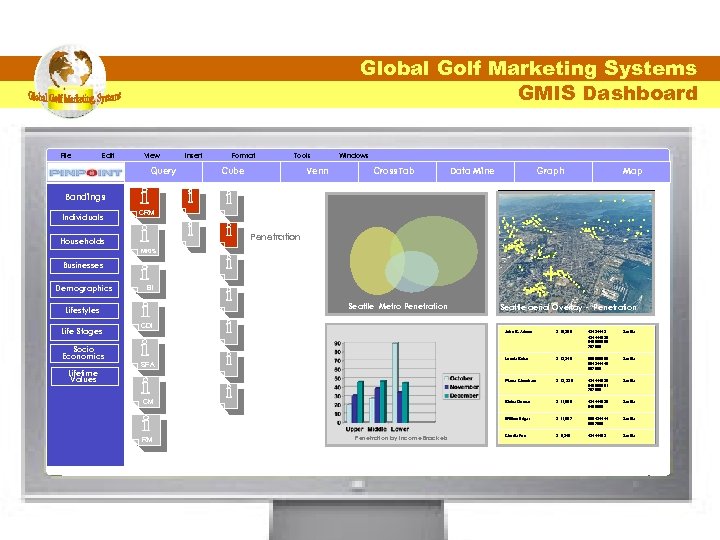Click the tall light-blue October bar for Lower
Image resolution: width=720 pixels, height=540 pixels.
pyautogui.click(x=395, y=382)
